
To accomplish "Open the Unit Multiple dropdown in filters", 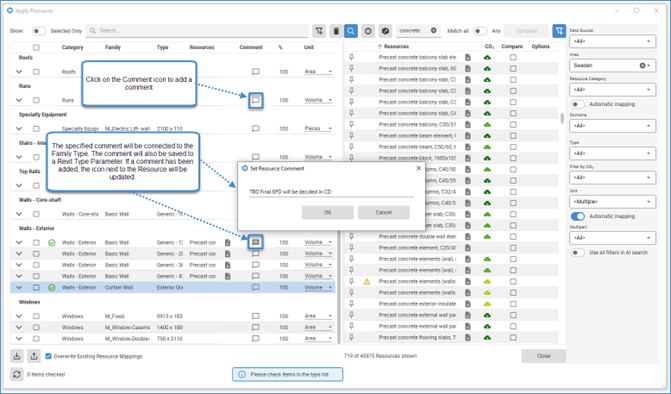I will (612, 201).
